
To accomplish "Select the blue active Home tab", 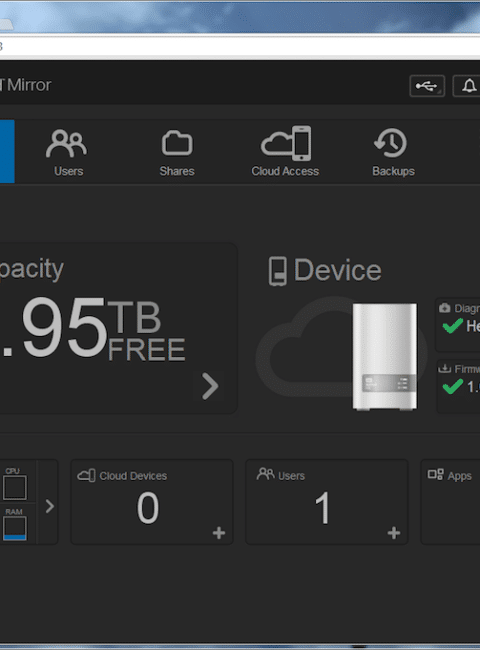I will click(7, 151).
